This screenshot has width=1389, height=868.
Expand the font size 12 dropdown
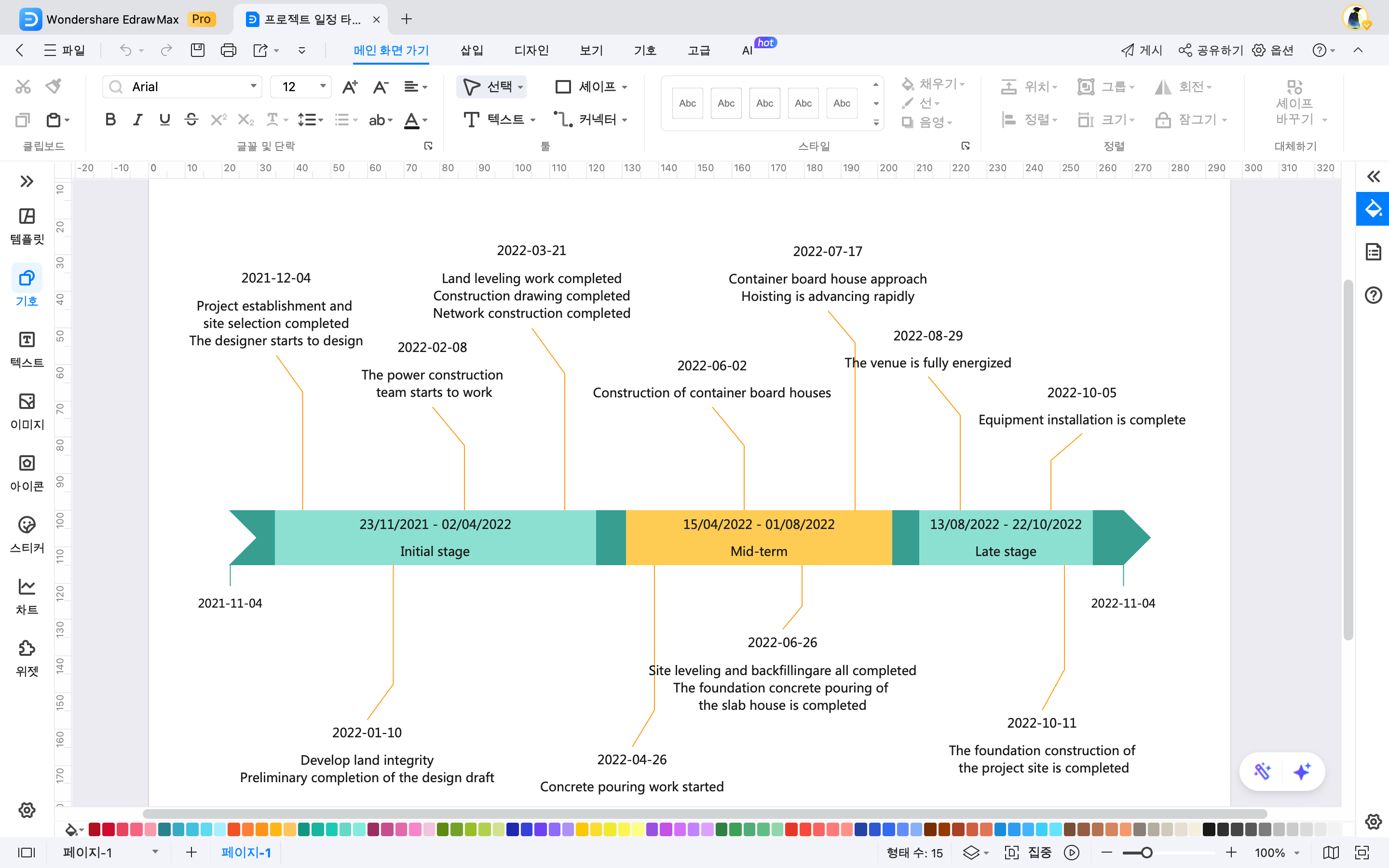pos(323,87)
